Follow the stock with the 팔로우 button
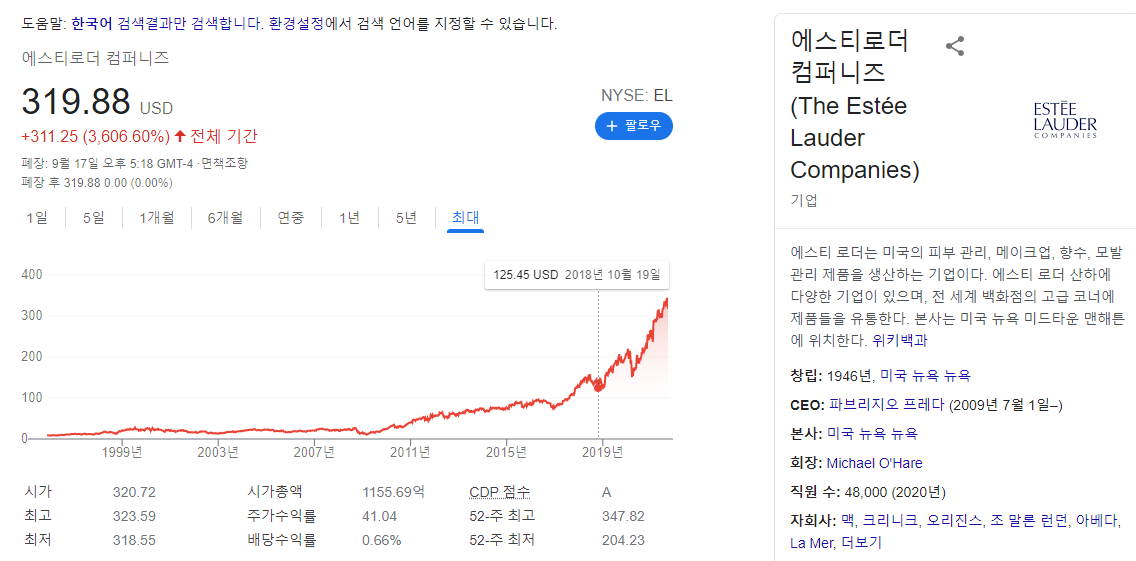The image size is (1136, 561). click(633, 126)
